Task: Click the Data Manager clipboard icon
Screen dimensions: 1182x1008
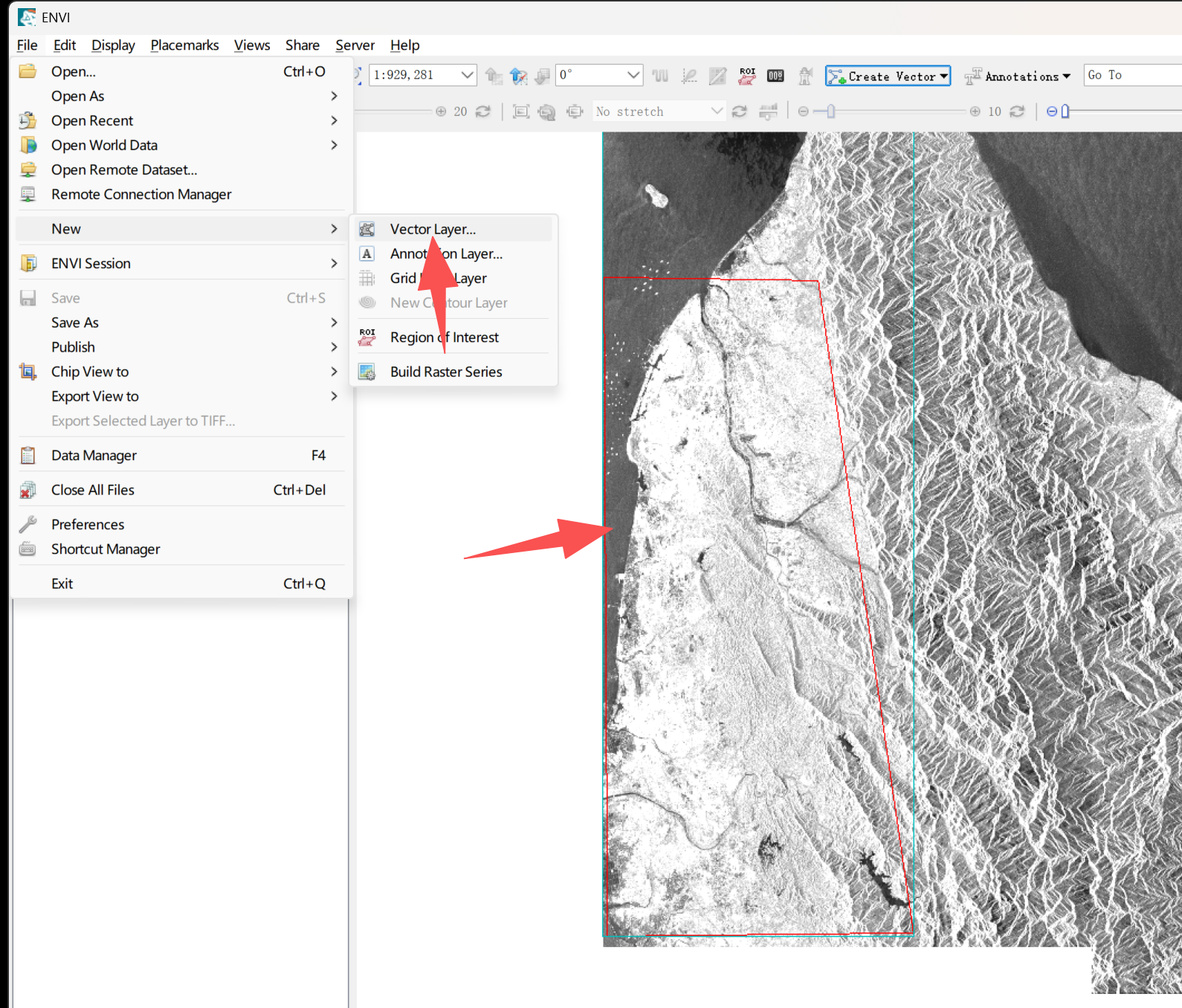Action: pyautogui.click(x=28, y=455)
